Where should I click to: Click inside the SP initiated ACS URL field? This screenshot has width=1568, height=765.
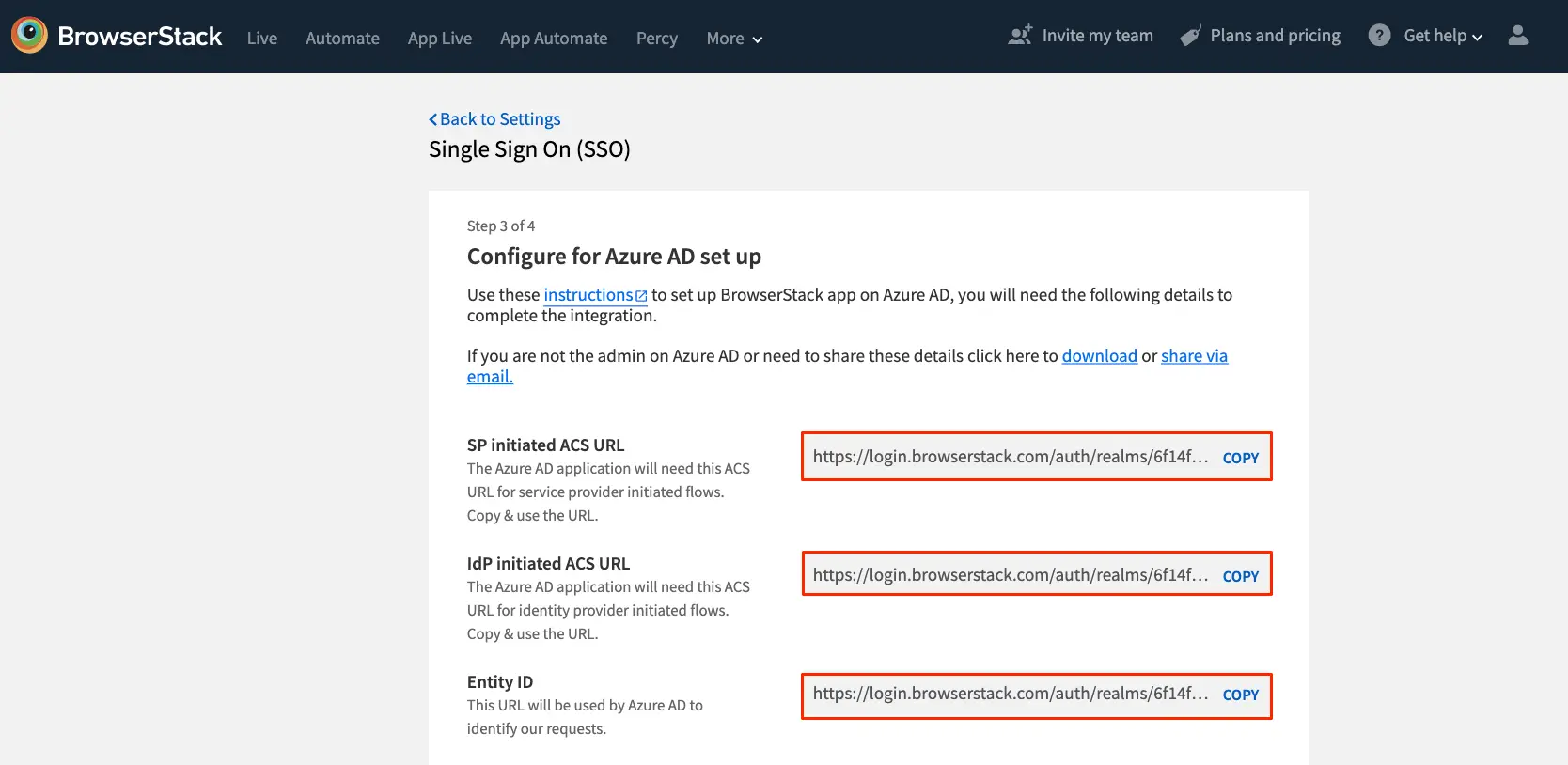pyautogui.click(x=1010, y=457)
